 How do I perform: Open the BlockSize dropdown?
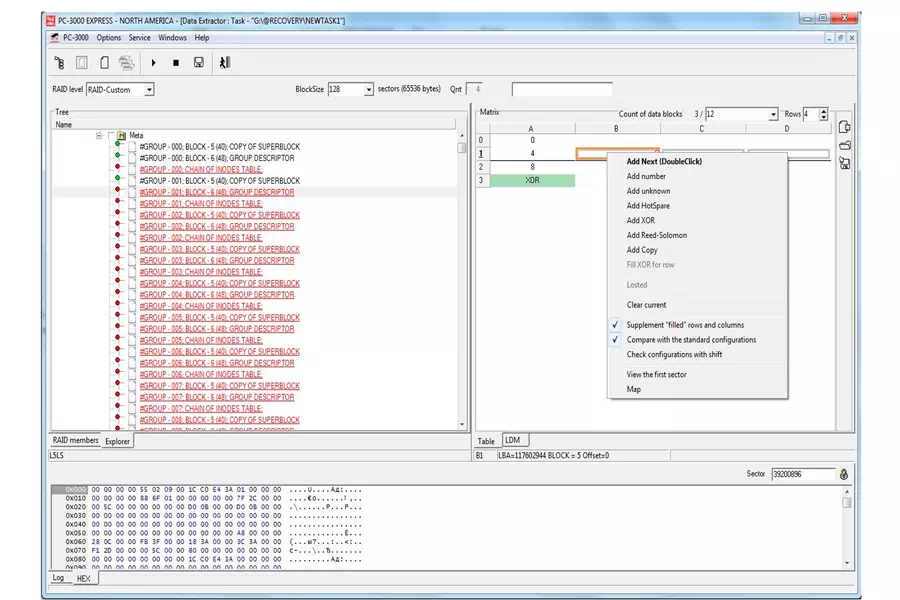(368, 90)
